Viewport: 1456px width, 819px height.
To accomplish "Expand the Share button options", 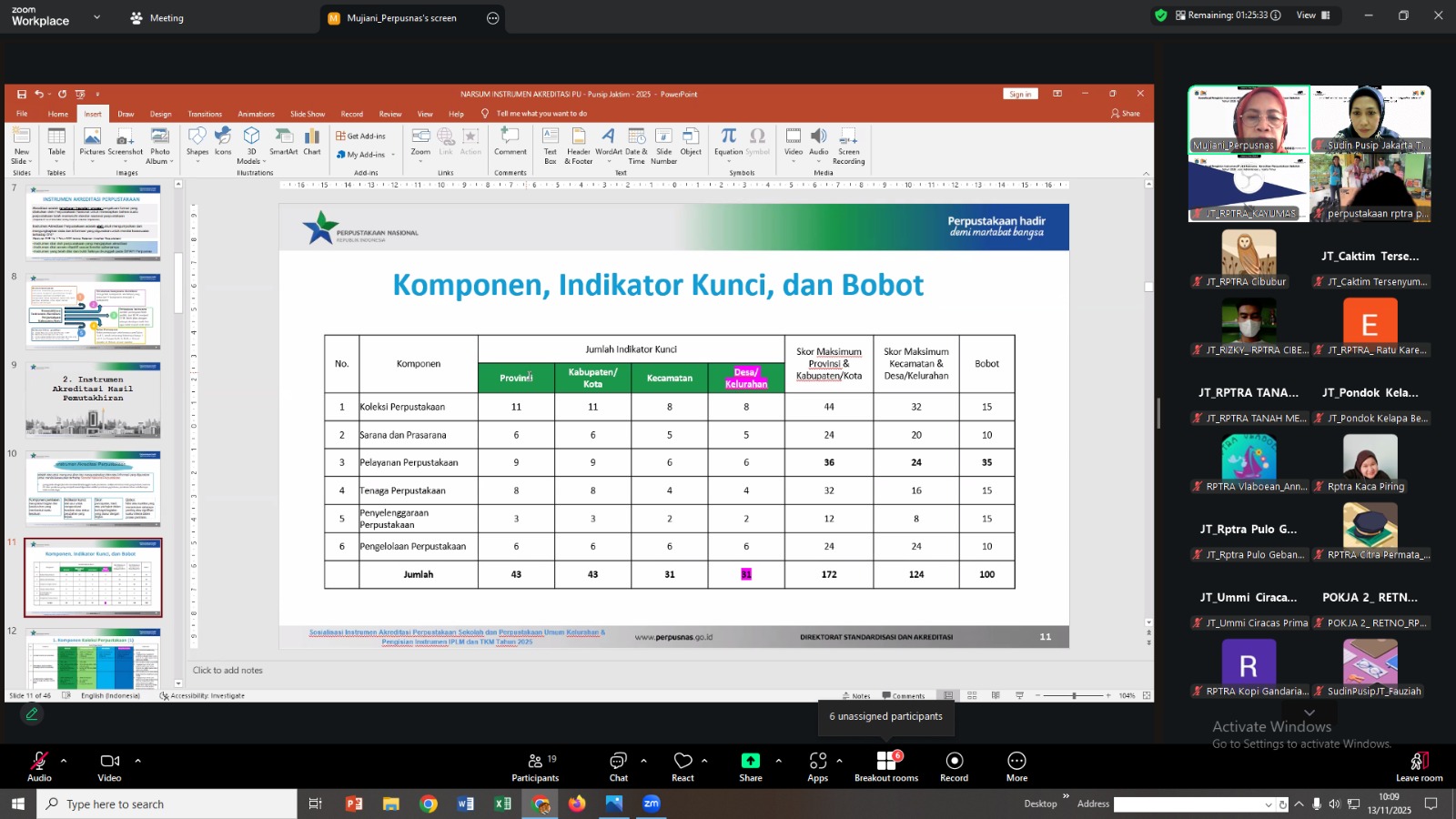I will 778,761.
